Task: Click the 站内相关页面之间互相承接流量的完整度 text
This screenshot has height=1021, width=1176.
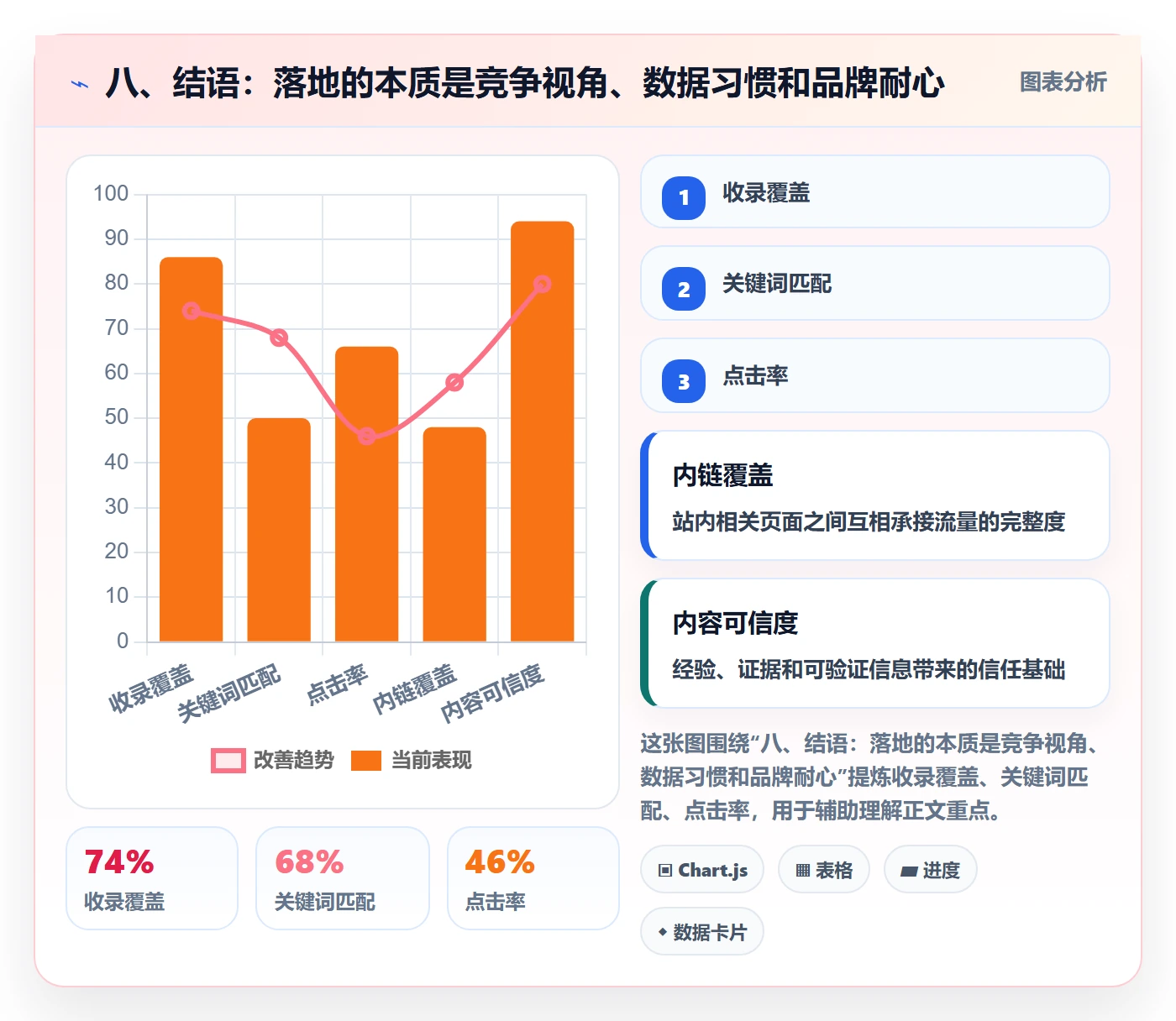Action: click(869, 521)
